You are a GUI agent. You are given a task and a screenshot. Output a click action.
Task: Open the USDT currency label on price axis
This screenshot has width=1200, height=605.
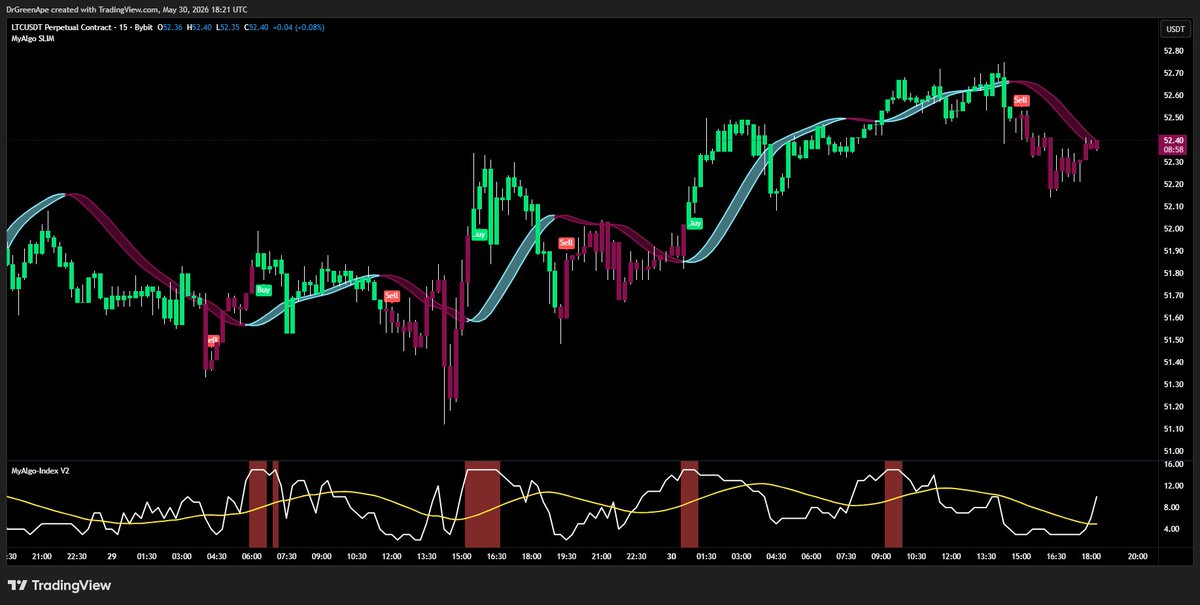tap(1176, 29)
